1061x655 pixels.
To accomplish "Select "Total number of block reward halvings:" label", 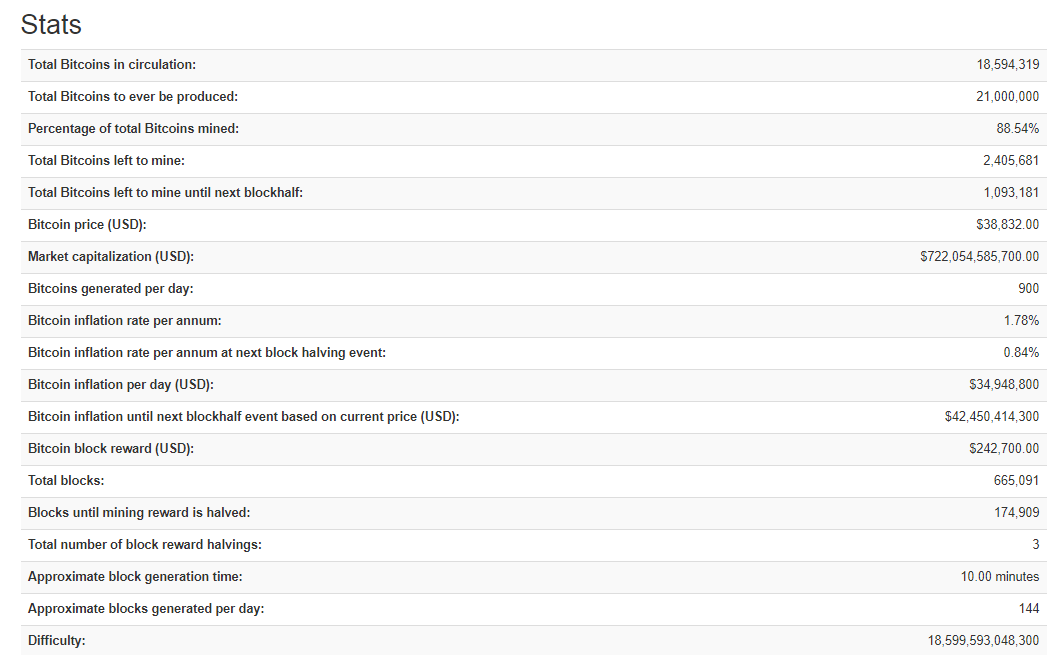I will [145, 545].
